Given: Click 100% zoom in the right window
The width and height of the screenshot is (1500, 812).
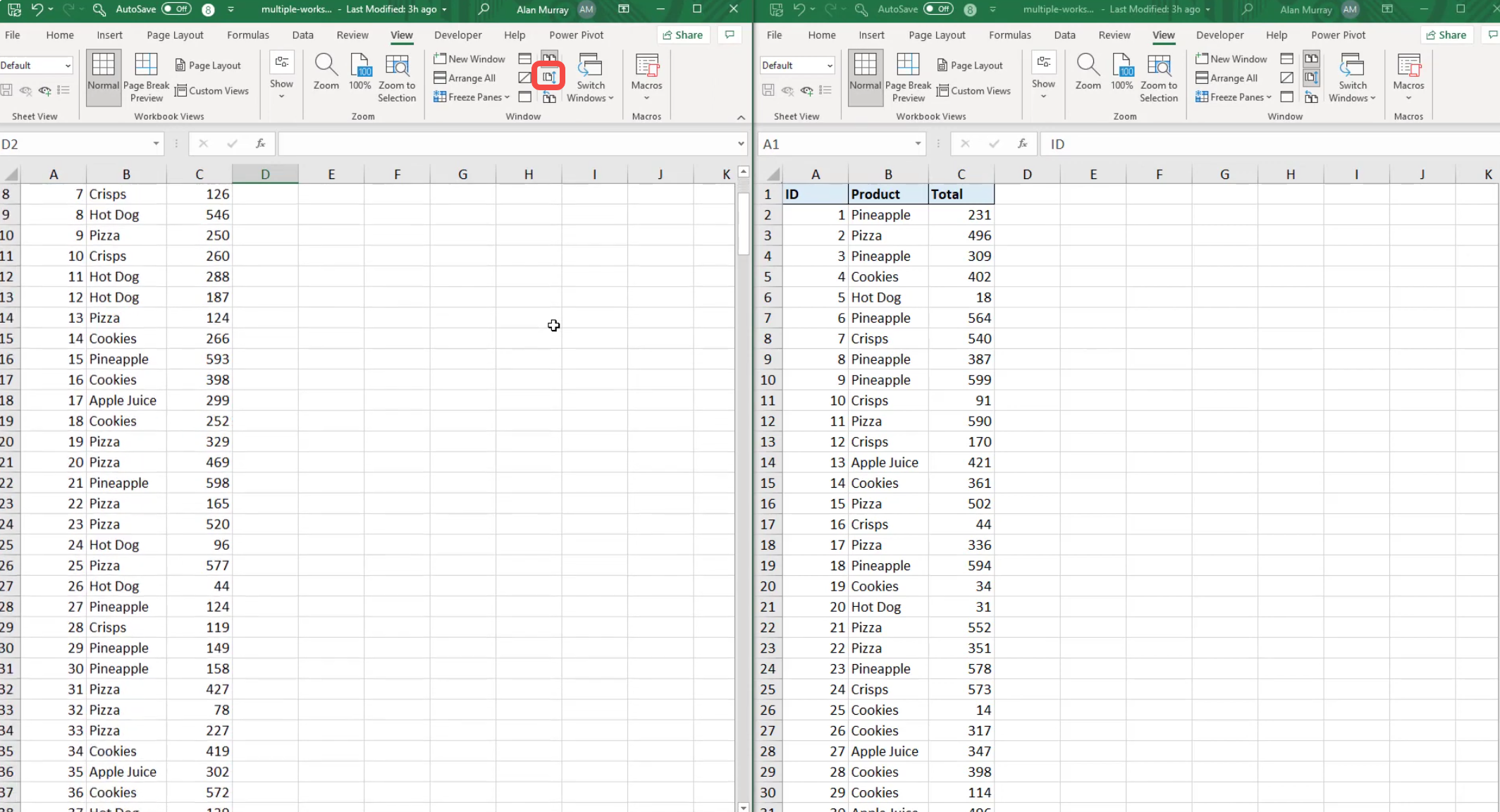Looking at the screenshot, I should [x=1122, y=72].
